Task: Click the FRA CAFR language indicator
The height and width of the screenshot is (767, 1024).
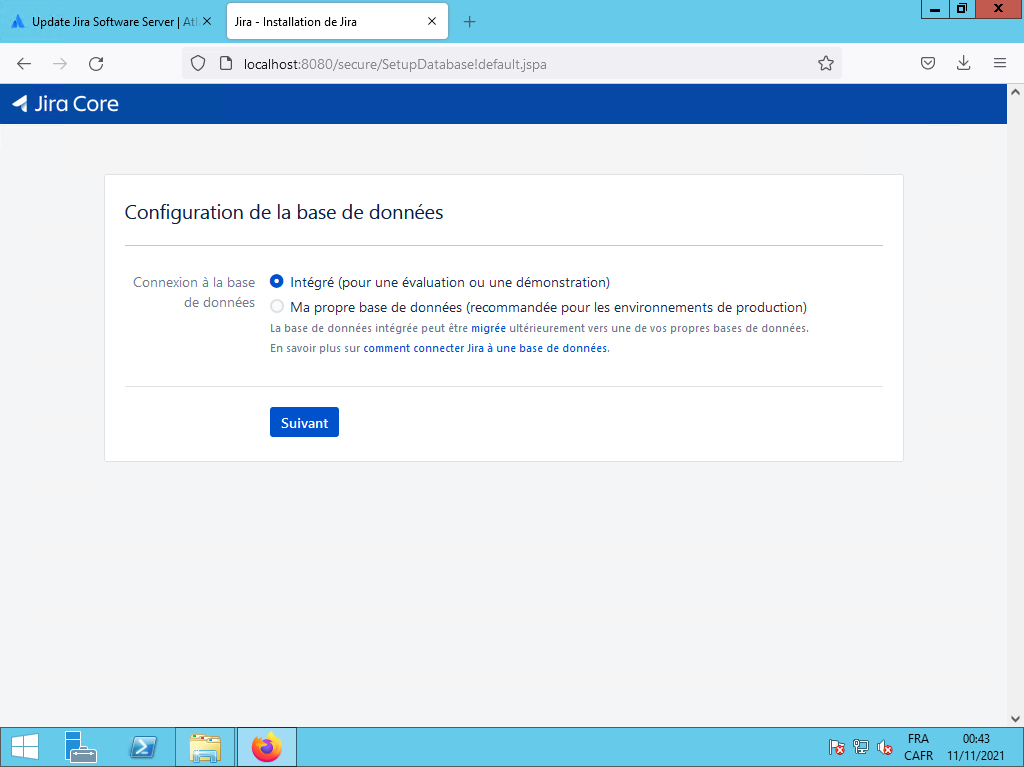Action: tap(918, 747)
